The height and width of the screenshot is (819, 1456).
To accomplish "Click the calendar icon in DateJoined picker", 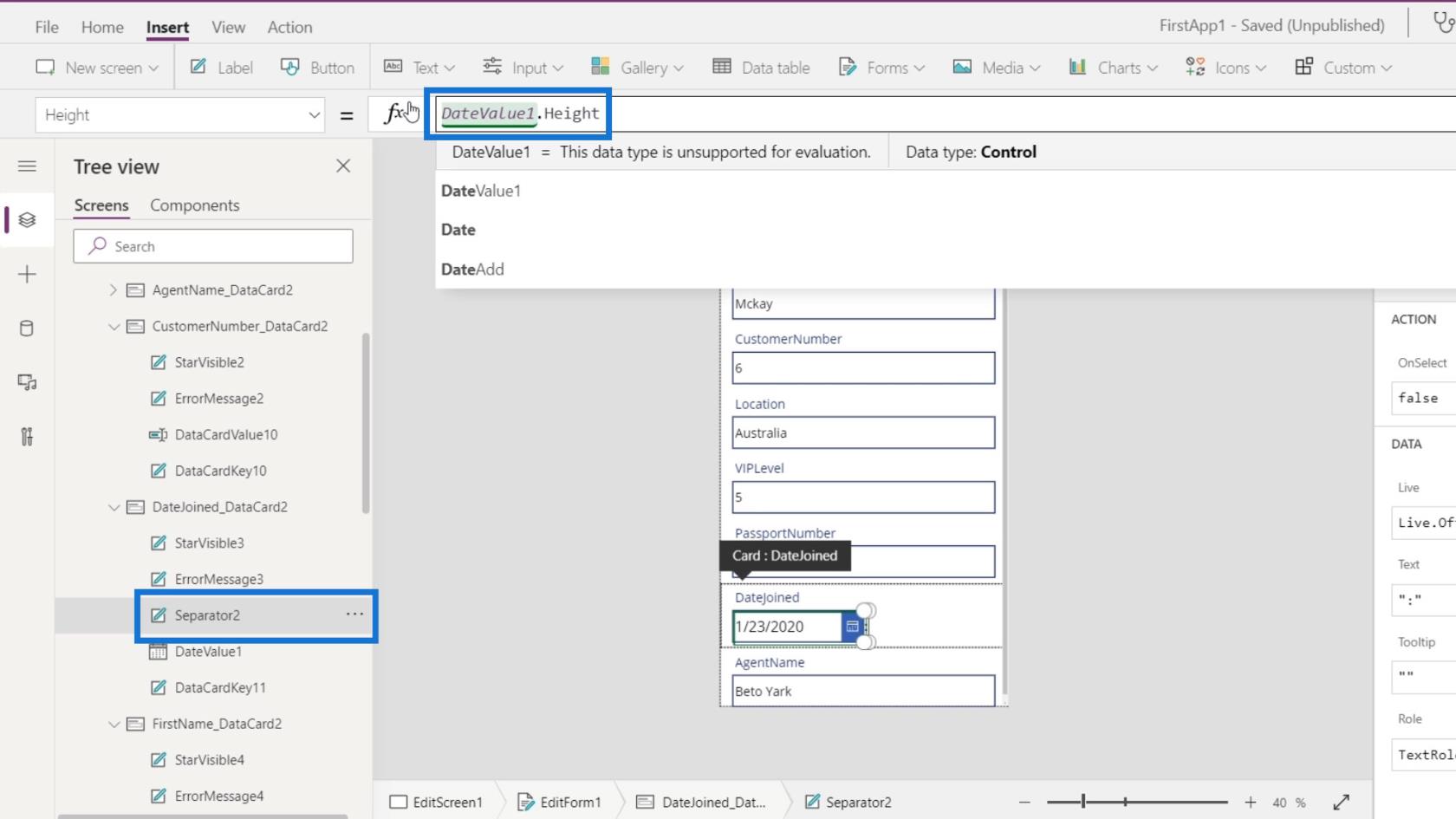I will [853, 627].
